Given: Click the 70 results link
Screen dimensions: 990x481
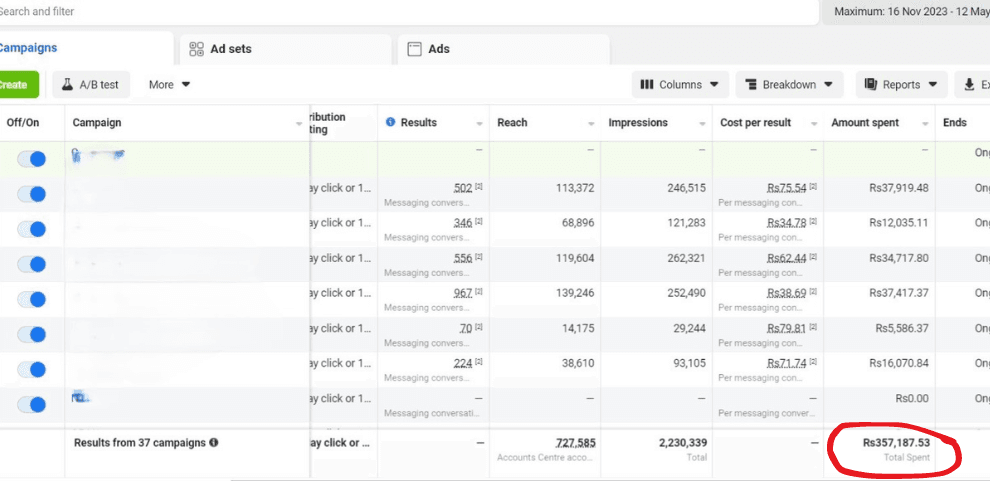Looking at the screenshot, I should coord(466,328).
